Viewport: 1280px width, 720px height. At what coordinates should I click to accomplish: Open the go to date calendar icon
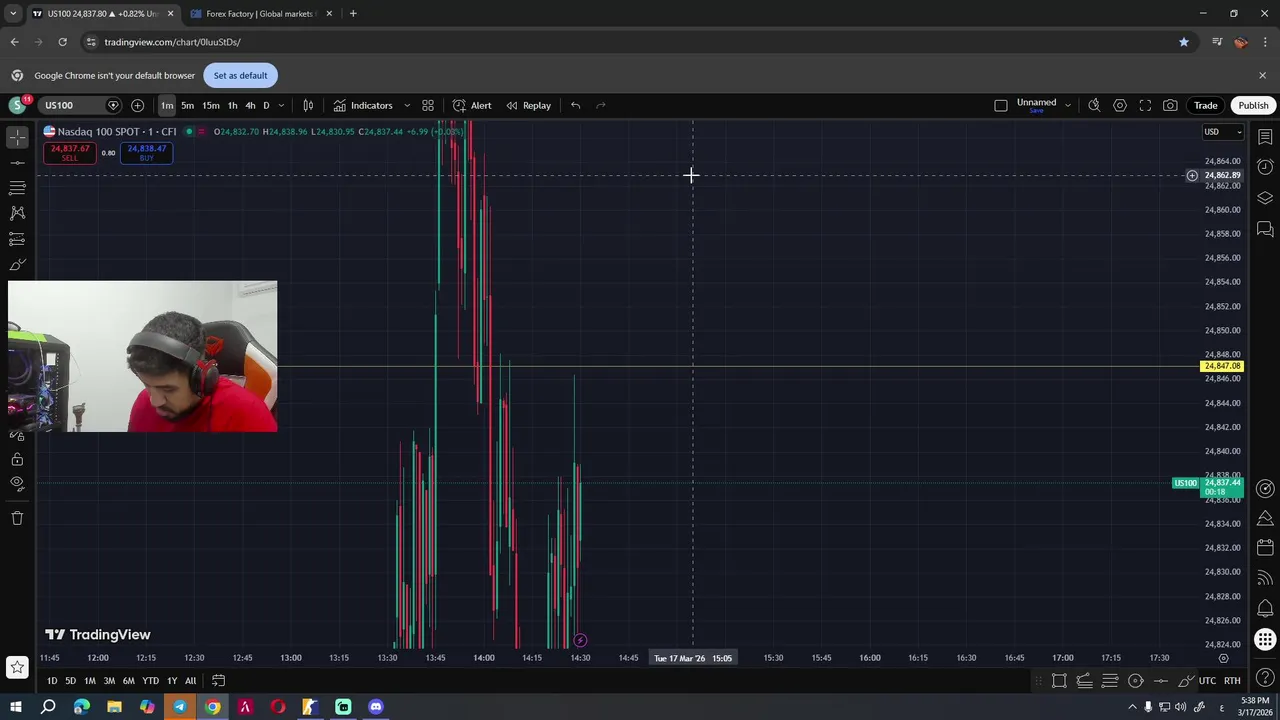[218, 681]
